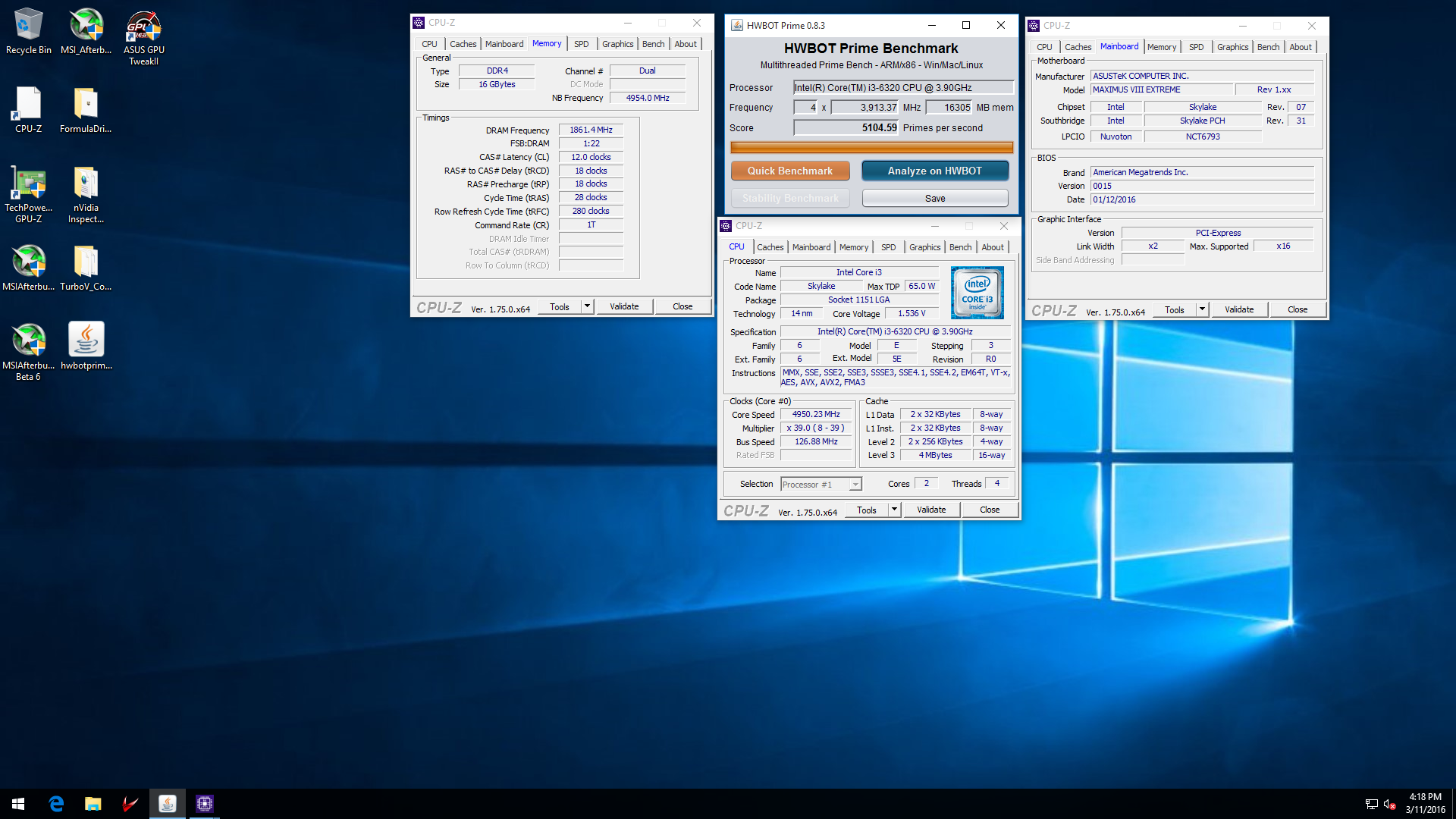Open the Graphics tab in the Memory CPU-Z window
Image resolution: width=1456 pixels, height=819 pixels.
617,44
